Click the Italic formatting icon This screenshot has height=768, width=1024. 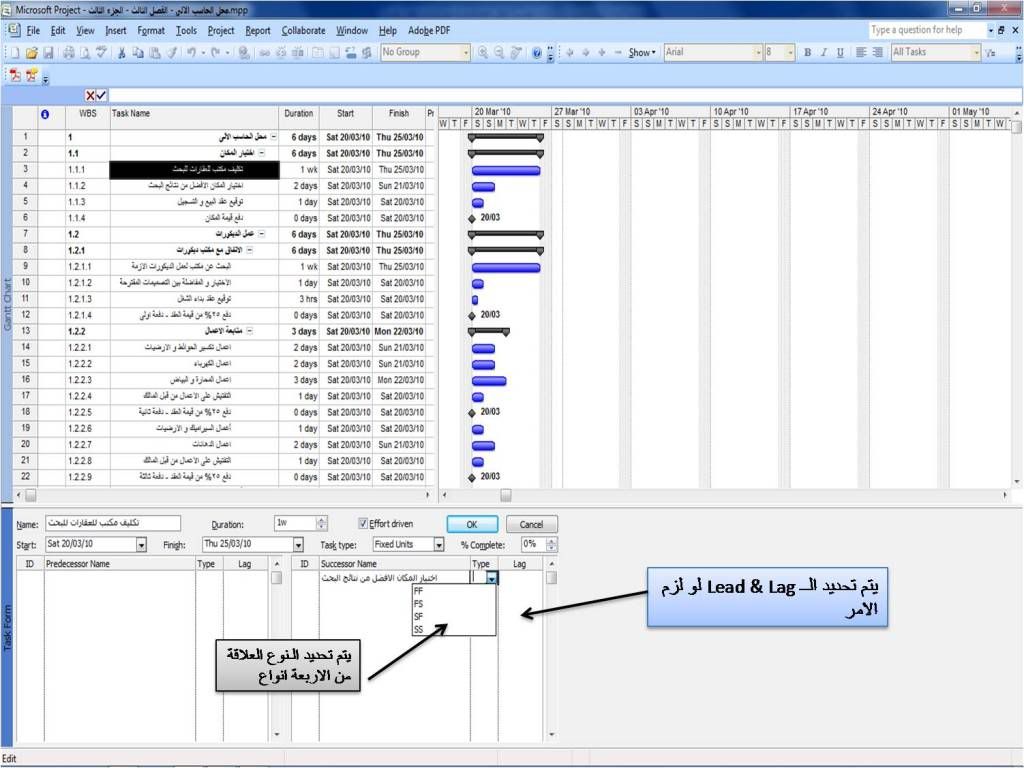point(824,53)
